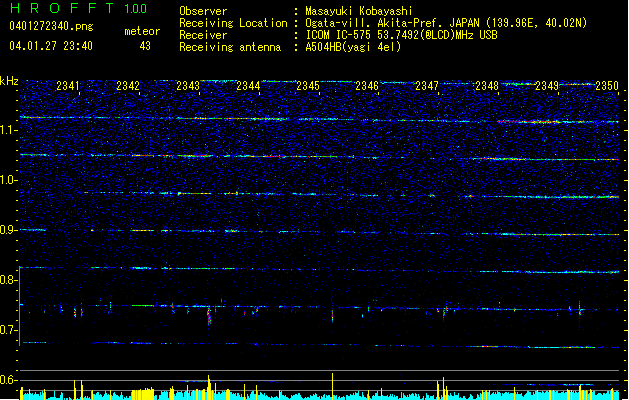
Task: Click the 1.1 frequency axis label
Action: [x=8, y=130]
